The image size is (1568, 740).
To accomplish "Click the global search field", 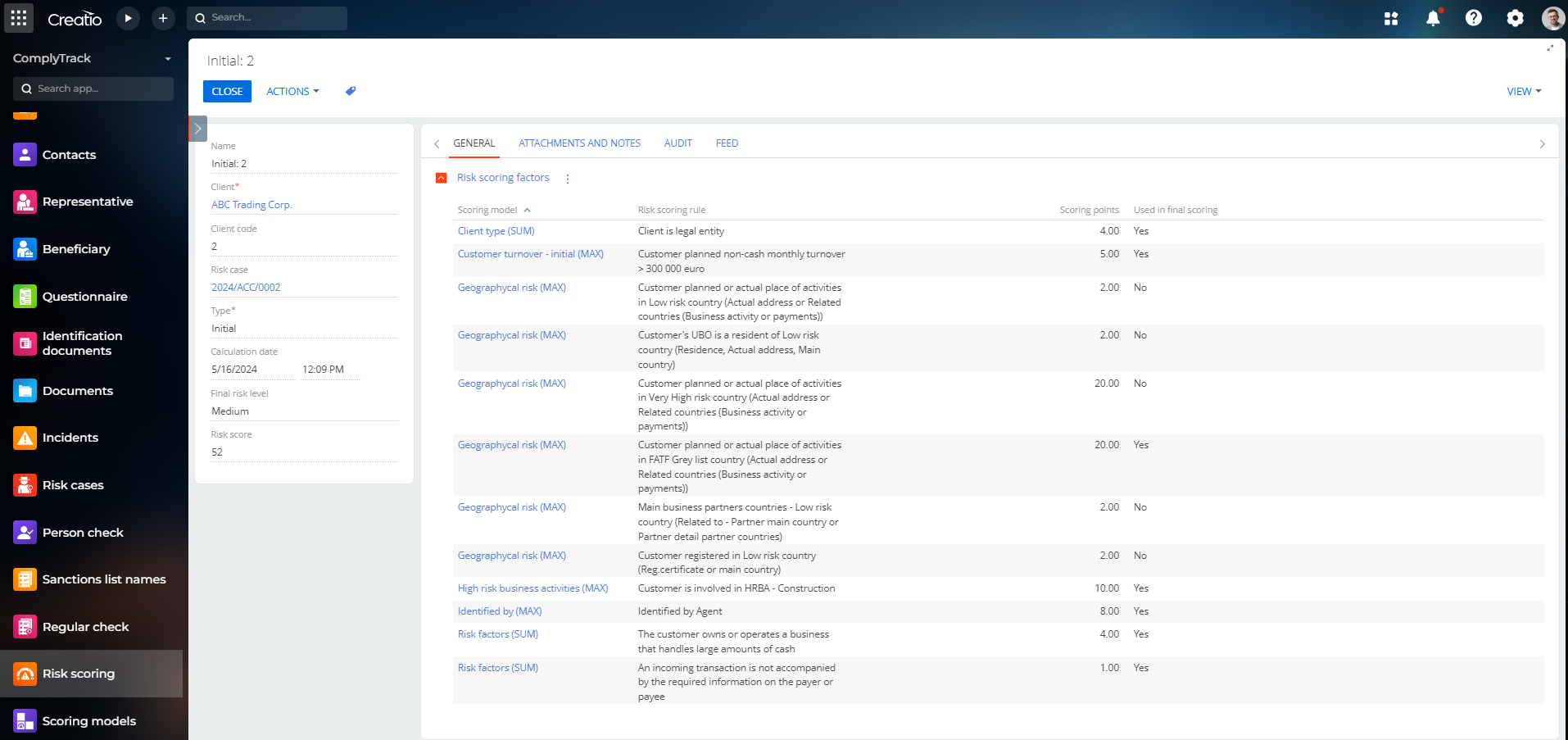I will (267, 17).
